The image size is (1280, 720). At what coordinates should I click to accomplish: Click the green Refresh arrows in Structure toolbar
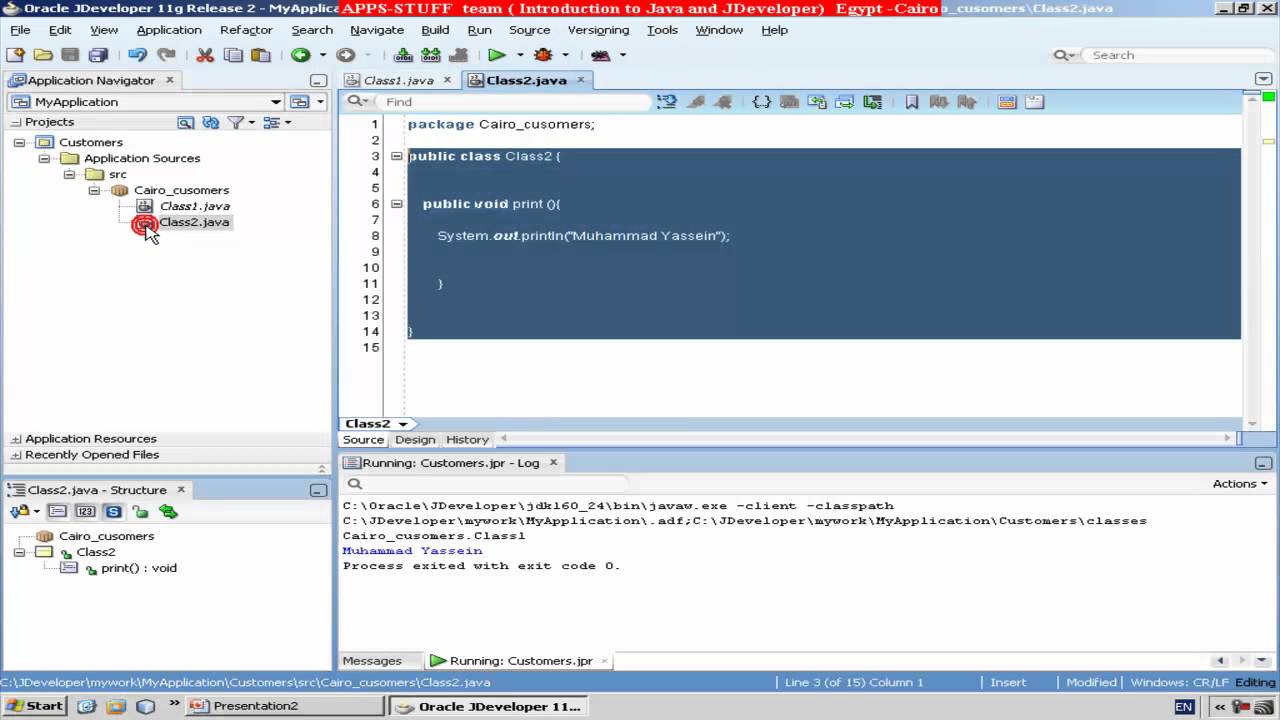coord(168,511)
